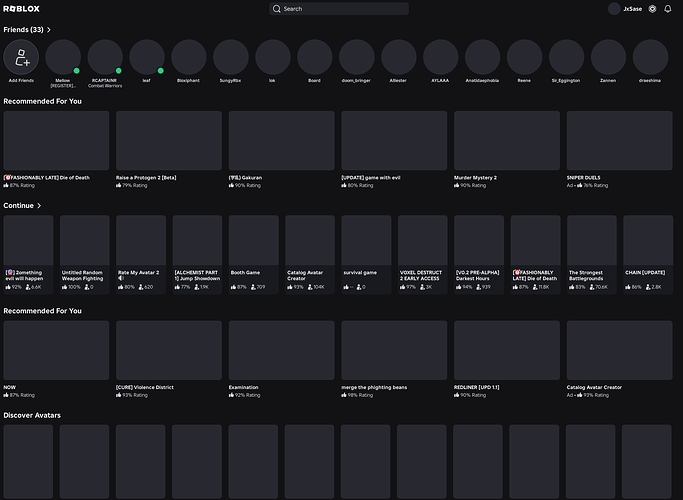
Task: Open friend Bloxiphant's avatar
Action: click(189, 57)
